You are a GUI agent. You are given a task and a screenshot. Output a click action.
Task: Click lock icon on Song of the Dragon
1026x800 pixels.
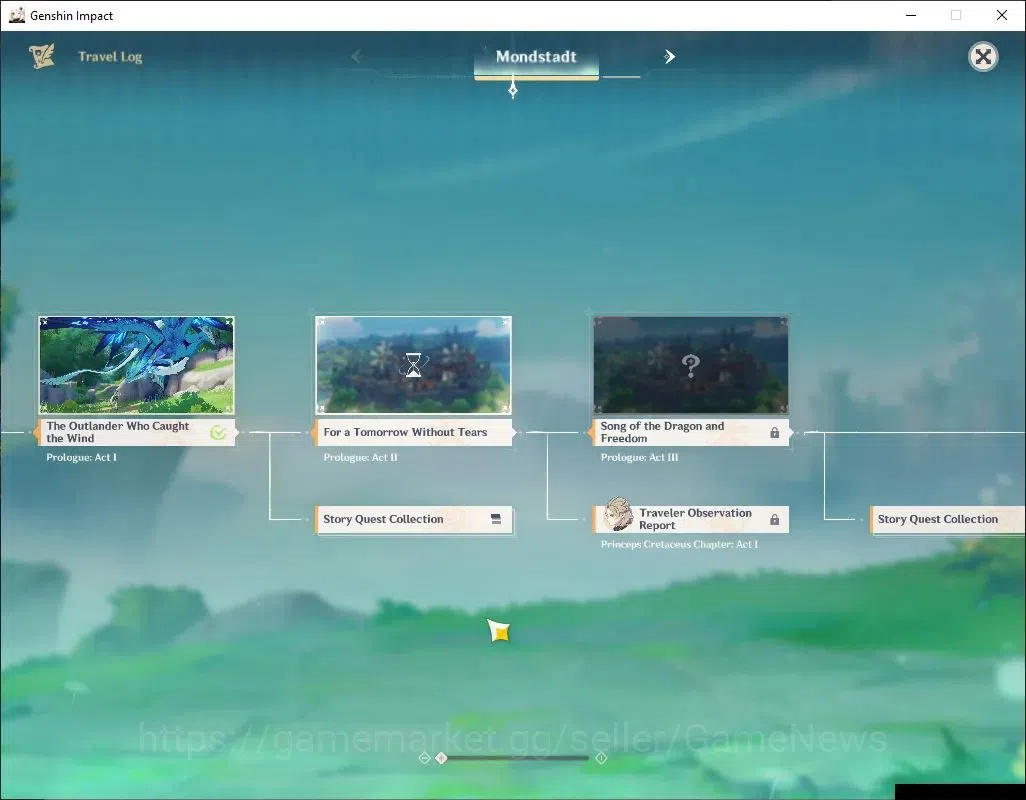(775, 432)
